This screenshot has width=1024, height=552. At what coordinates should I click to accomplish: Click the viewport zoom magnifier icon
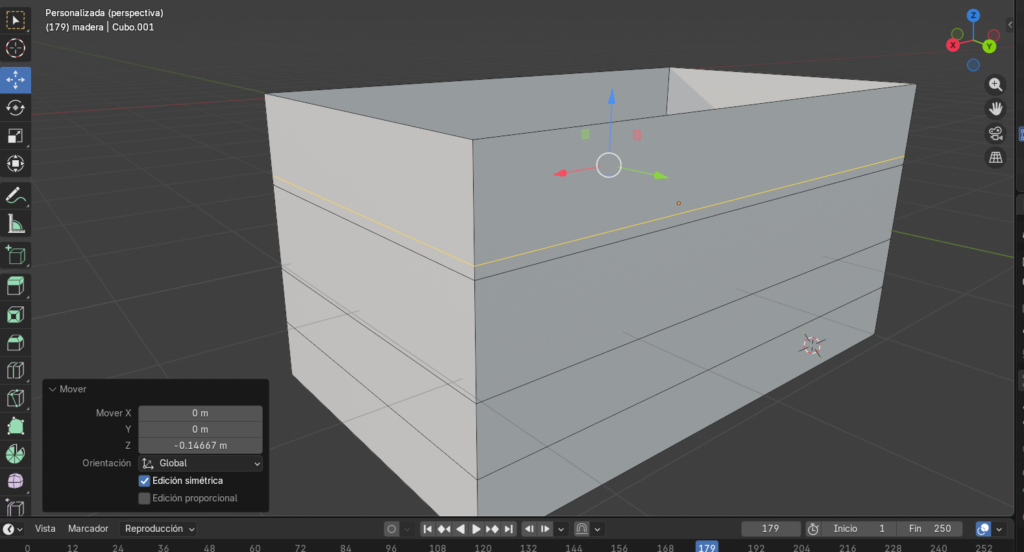995,84
